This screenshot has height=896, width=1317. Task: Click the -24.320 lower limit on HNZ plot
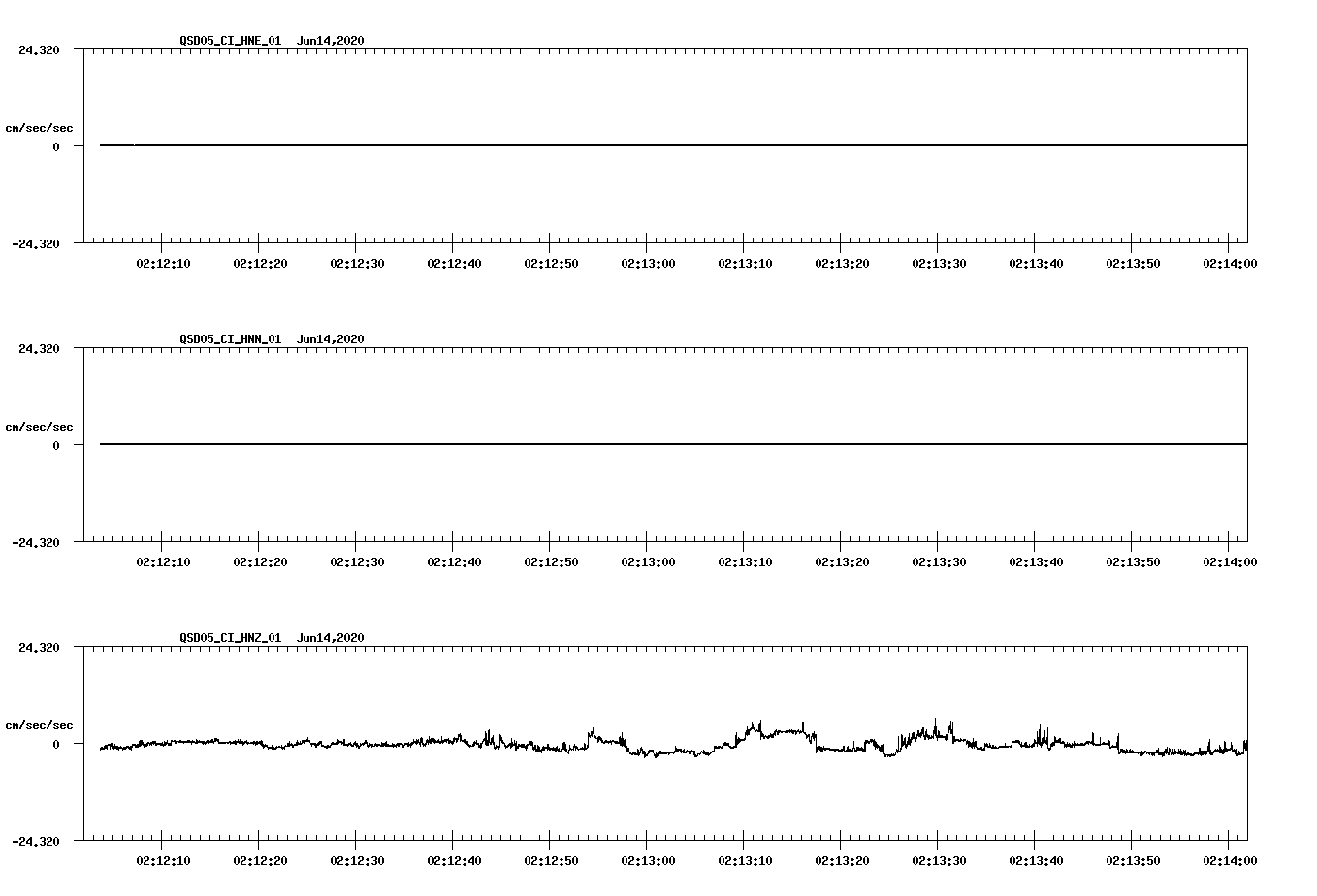click(x=35, y=841)
